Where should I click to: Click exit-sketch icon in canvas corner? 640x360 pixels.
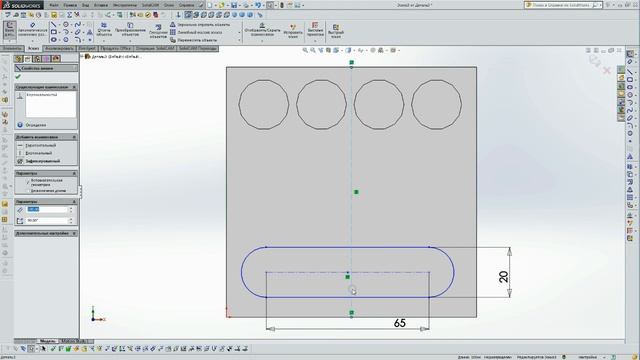pos(594,61)
